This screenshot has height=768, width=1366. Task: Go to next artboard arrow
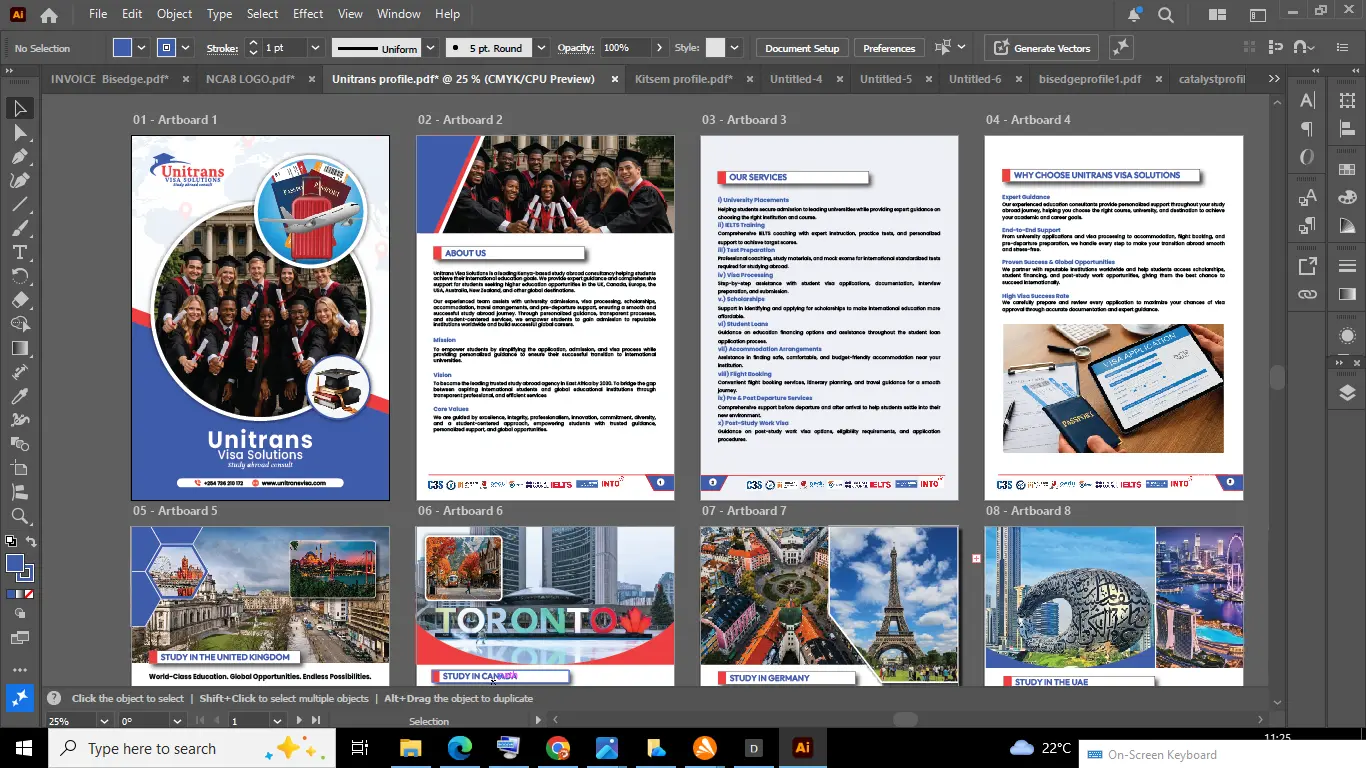[x=299, y=721]
